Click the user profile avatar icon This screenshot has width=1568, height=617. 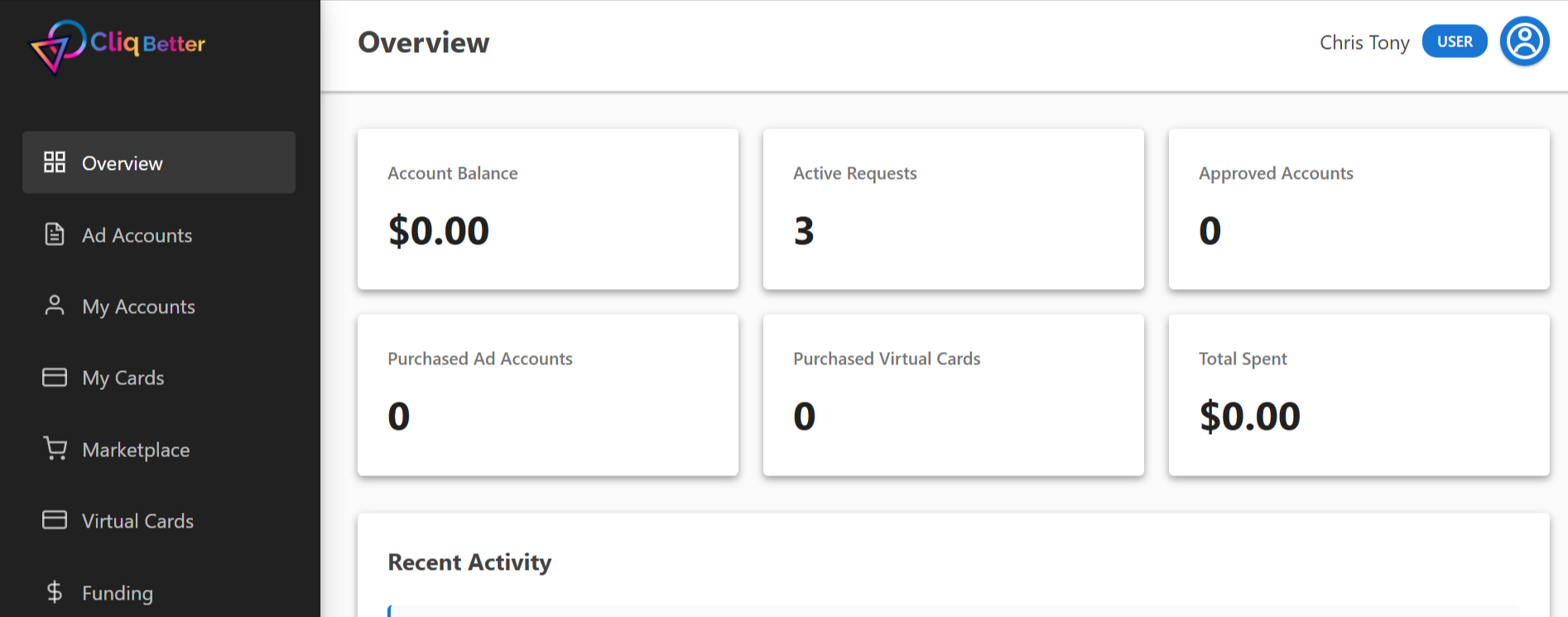[1524, 41]
